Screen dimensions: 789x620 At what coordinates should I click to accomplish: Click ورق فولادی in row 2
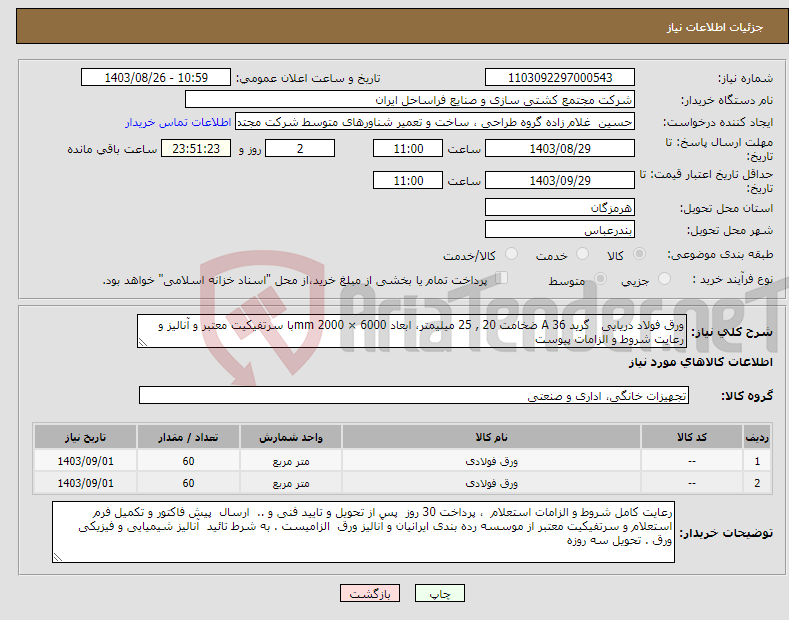coord(491,483)
